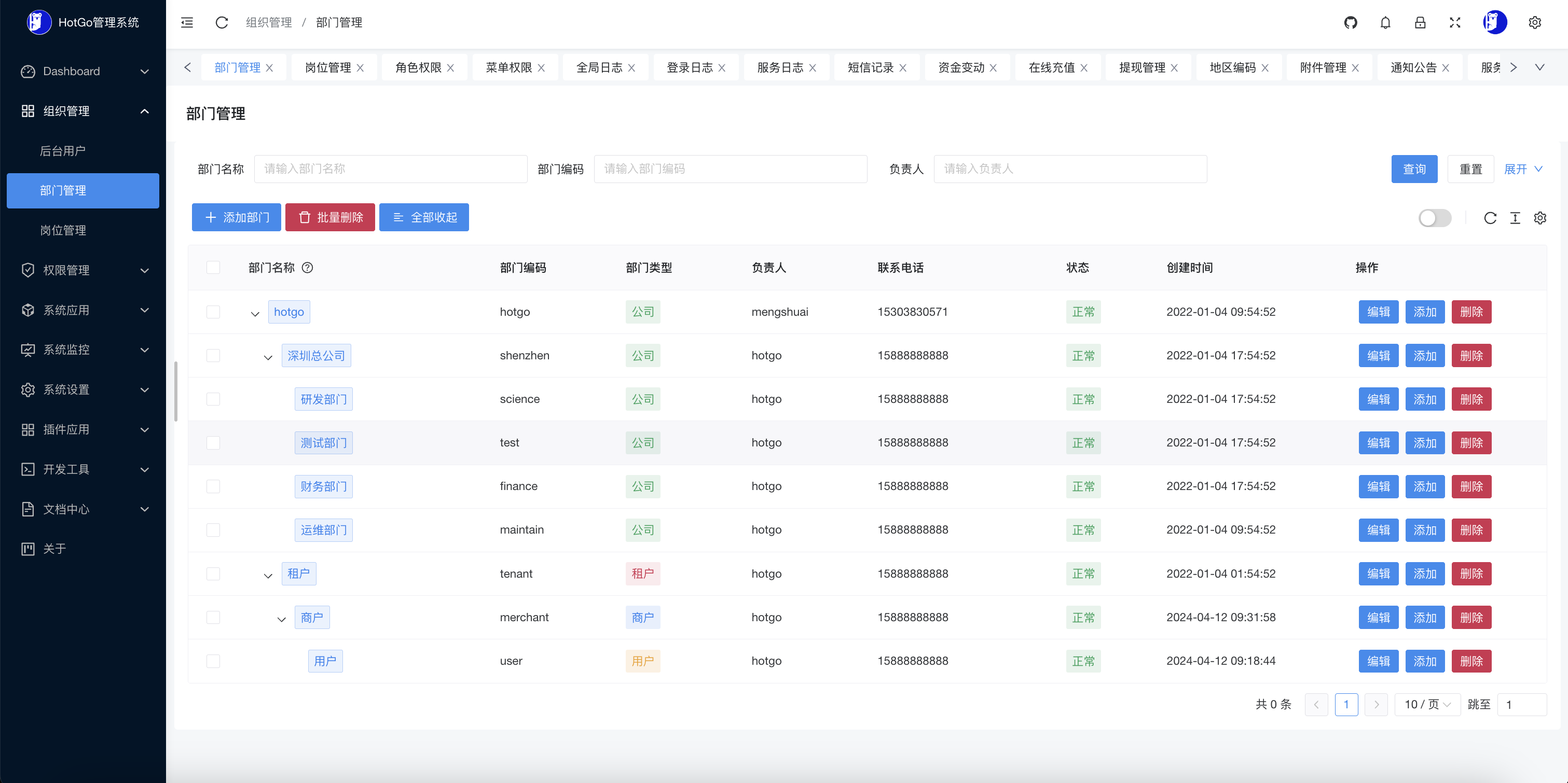
Task: Switch to the 角色权限 tab
Action: pyautogui.click(x=418, y=67)
